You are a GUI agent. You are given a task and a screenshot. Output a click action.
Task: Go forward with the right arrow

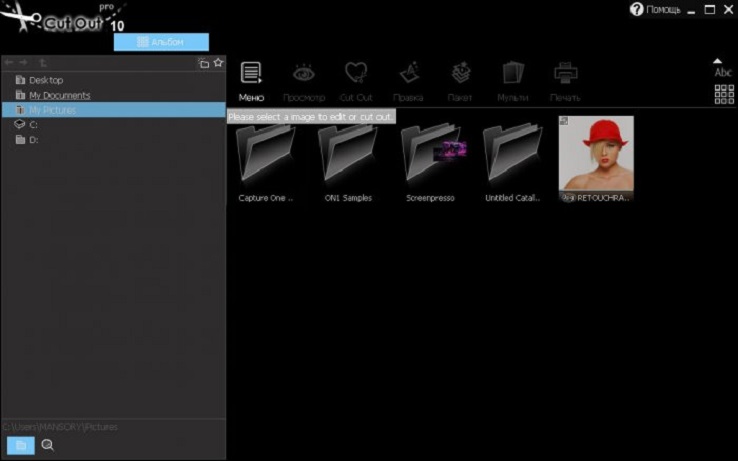[x=23, y=63]
